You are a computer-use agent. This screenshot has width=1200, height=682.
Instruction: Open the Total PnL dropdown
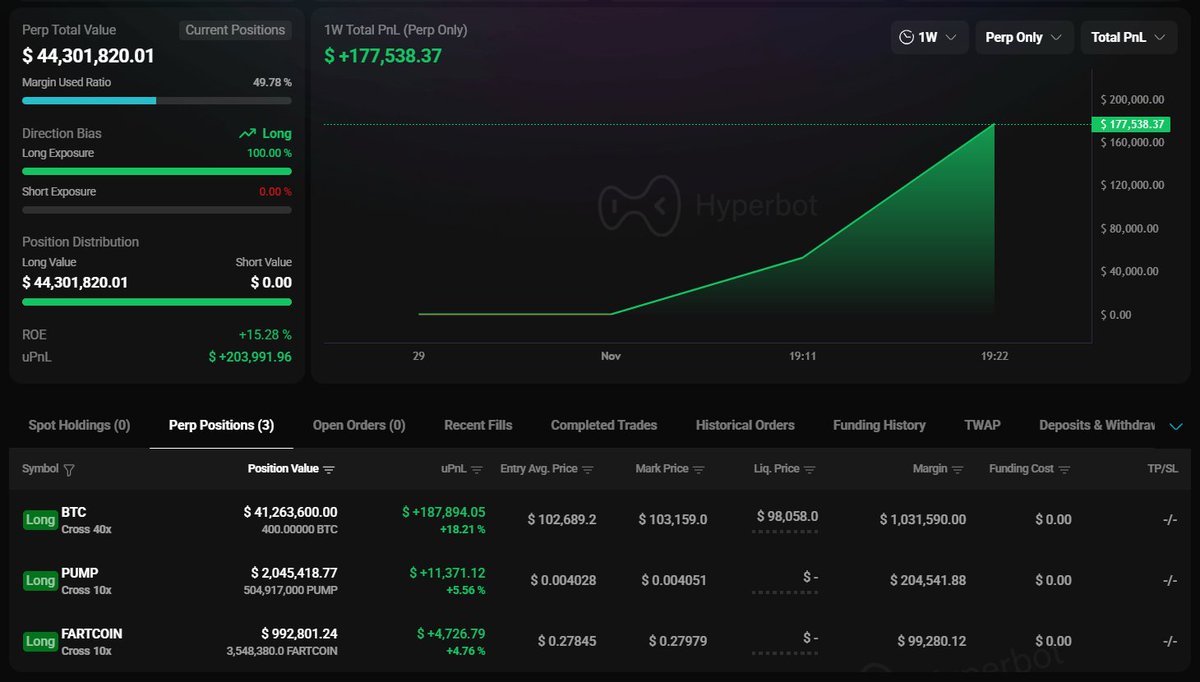(1128, 37)
